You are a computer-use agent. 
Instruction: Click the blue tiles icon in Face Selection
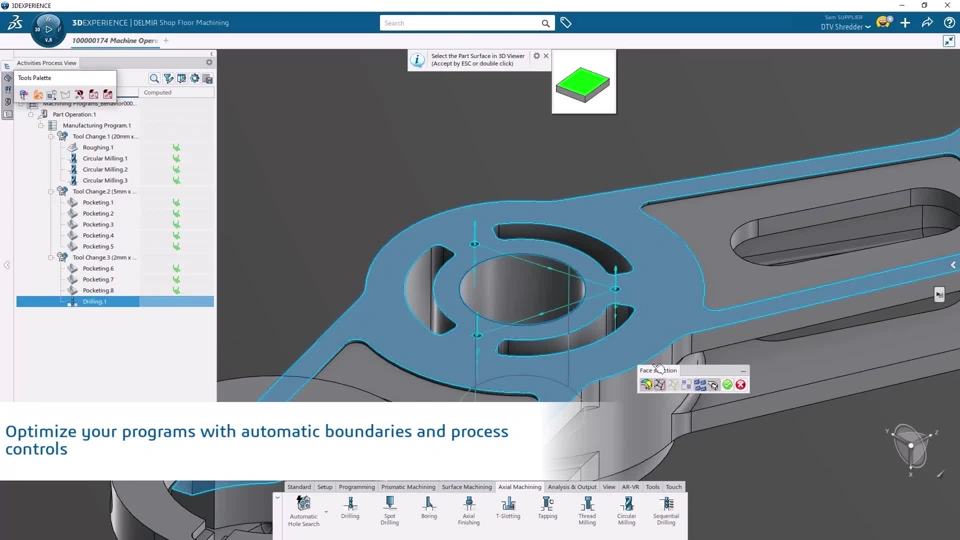(700, 384)
